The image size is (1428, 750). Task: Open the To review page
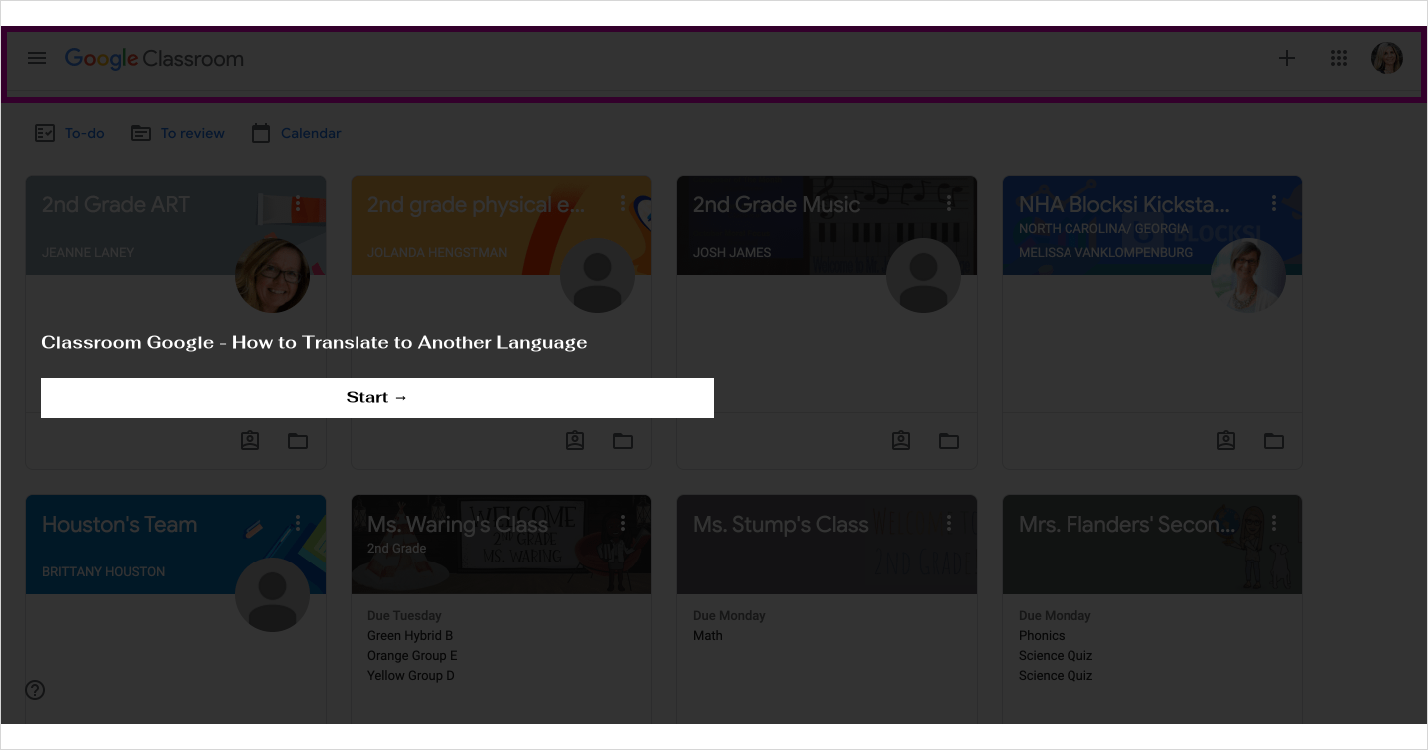click(178, 133)
